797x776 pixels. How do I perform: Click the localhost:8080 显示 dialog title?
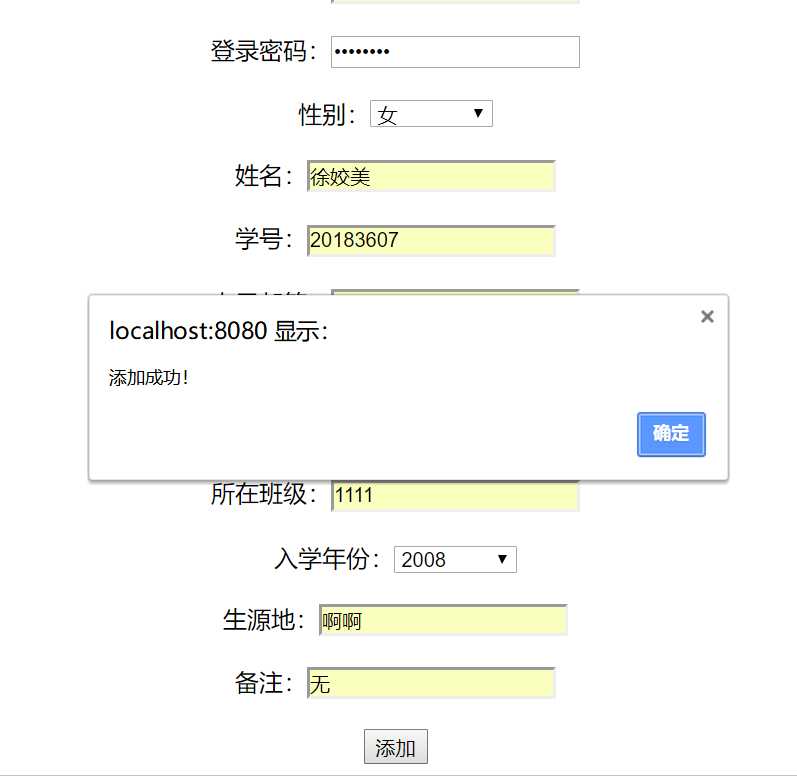tap(218, 331)
